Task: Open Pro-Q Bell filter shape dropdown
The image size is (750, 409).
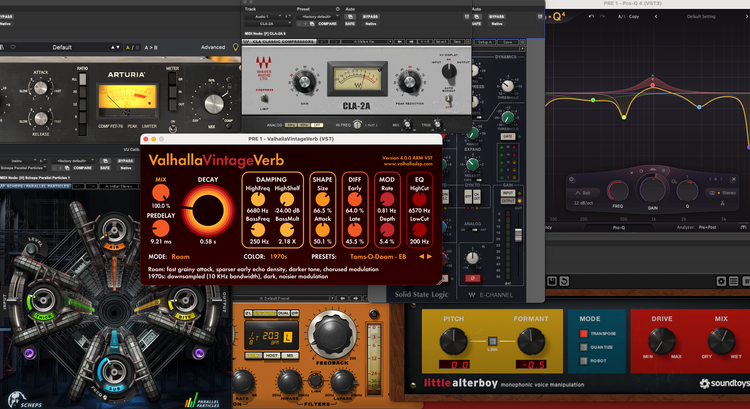Action: pos(583,193)
